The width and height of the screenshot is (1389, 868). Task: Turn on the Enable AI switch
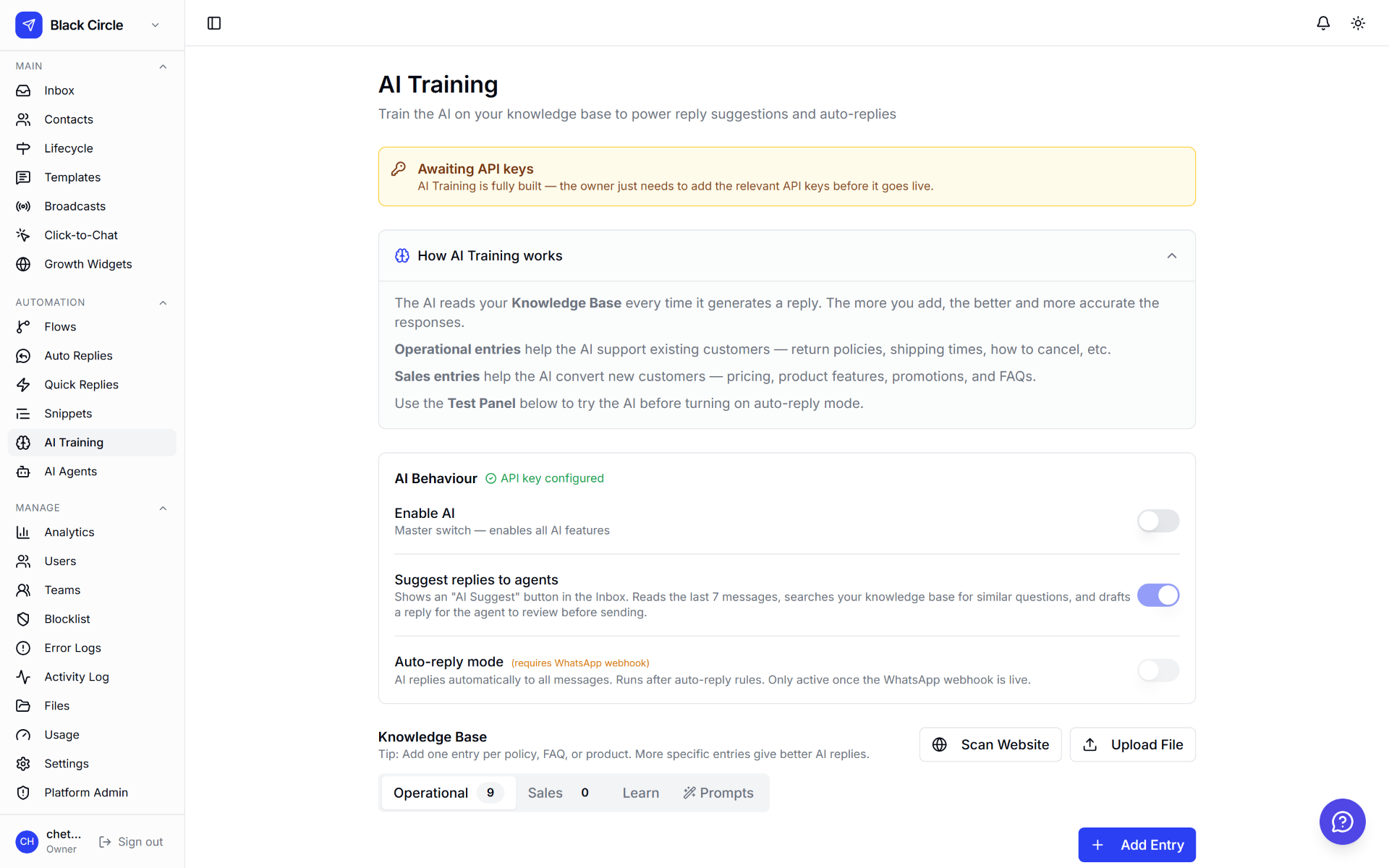tap(1158, 521)
